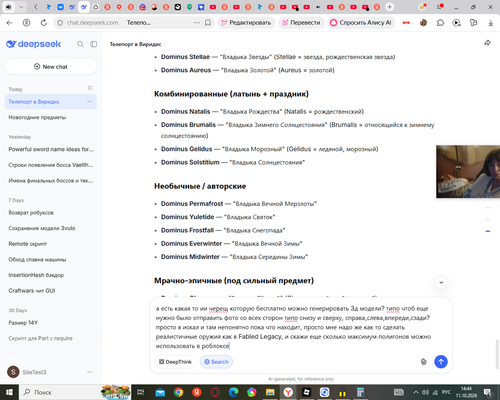This screenshot has height=400, width=500.
Task: Click the РУС language indicator
Action: pyautogui.click(x=446, y=392)
